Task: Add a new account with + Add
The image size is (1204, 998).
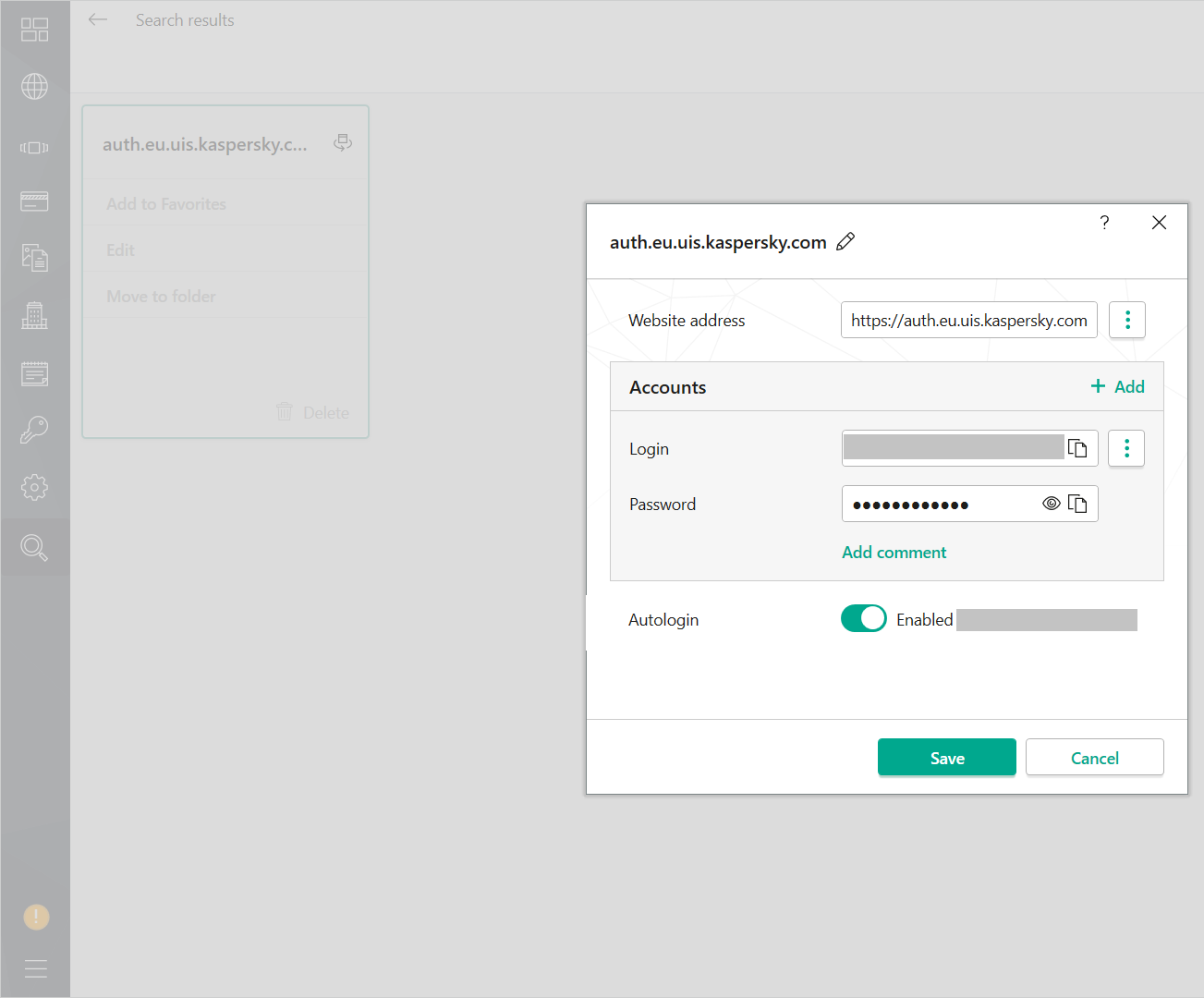Action: [1117, 386]
